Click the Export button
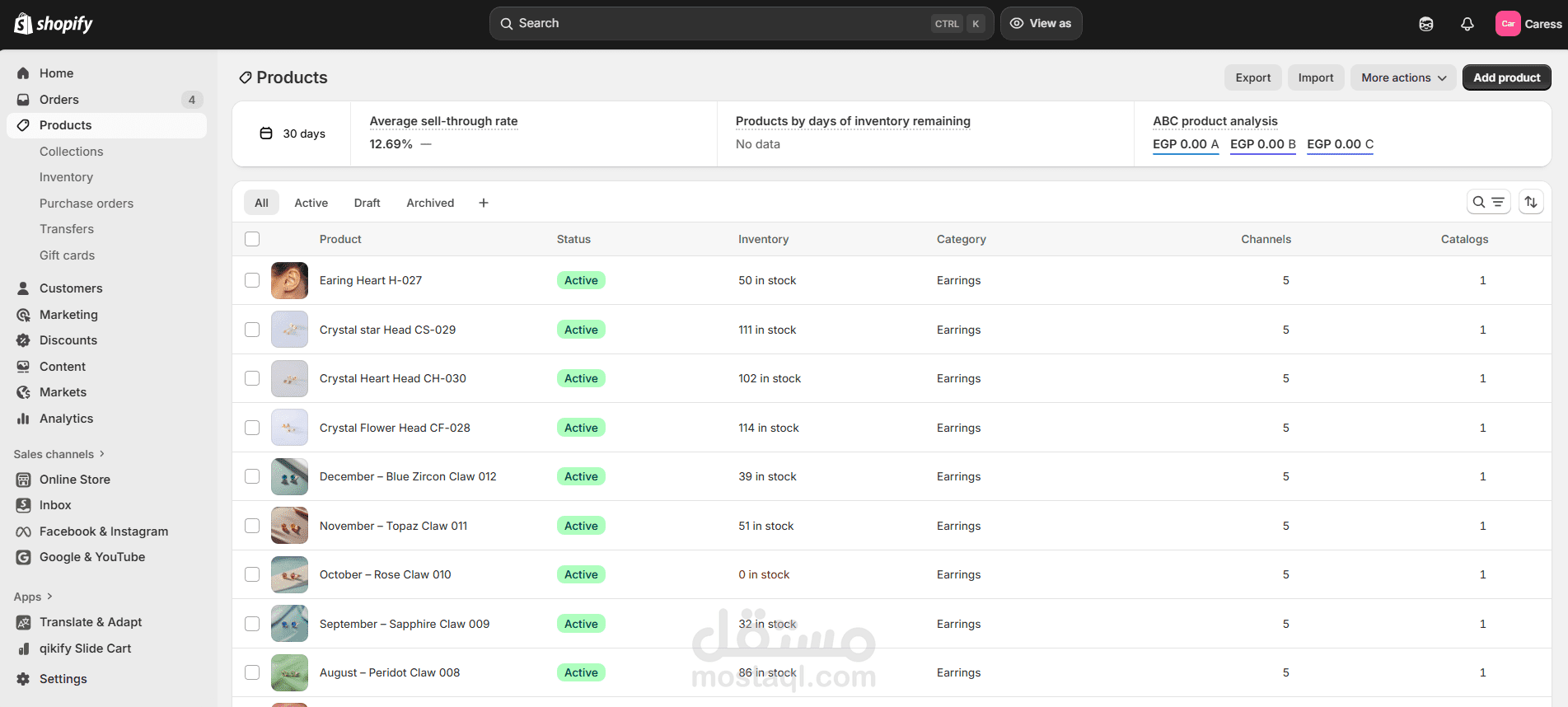The width and height of the screenshot is (1568, 707). pyautogui.click(x=1252, y=77)
